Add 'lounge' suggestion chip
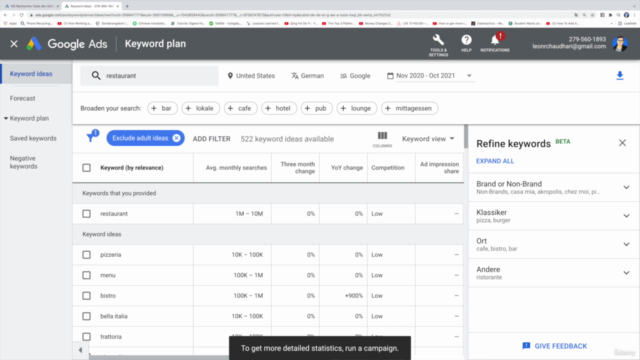 pyautogui.click(x=356, y=108)
